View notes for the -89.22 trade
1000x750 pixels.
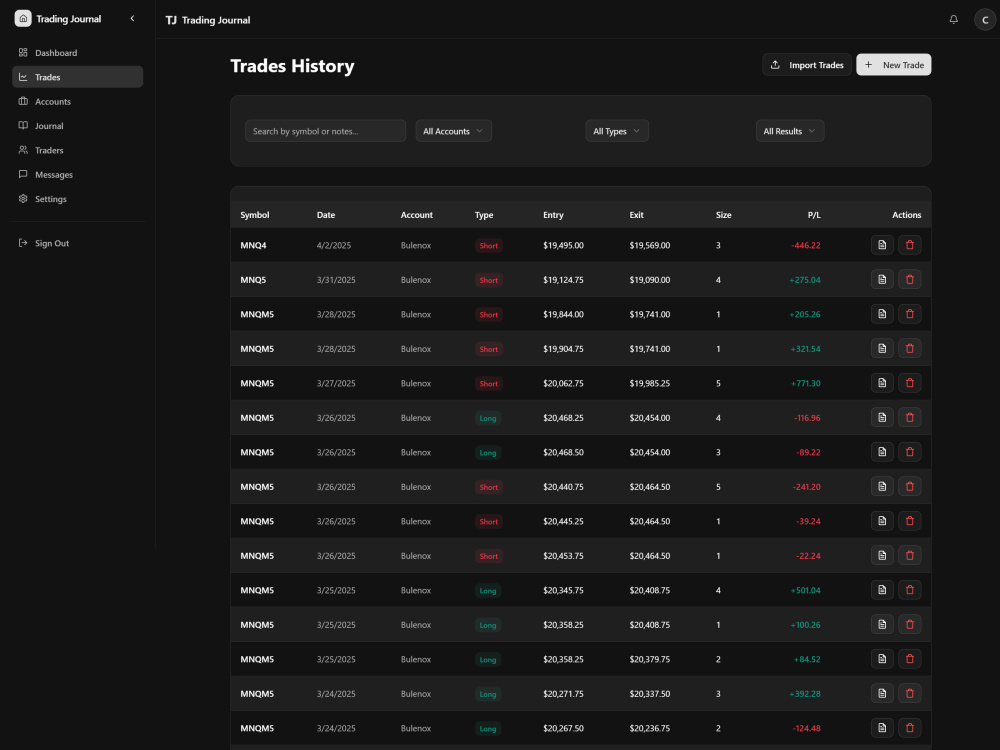(x=882, y=452)
